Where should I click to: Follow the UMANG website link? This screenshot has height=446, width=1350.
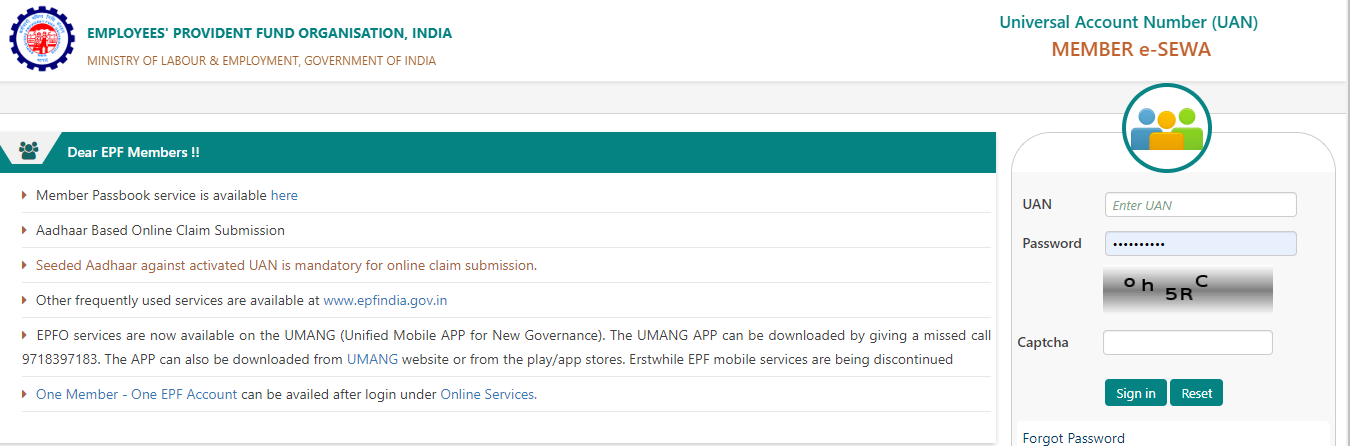click(x=372, y=358)
